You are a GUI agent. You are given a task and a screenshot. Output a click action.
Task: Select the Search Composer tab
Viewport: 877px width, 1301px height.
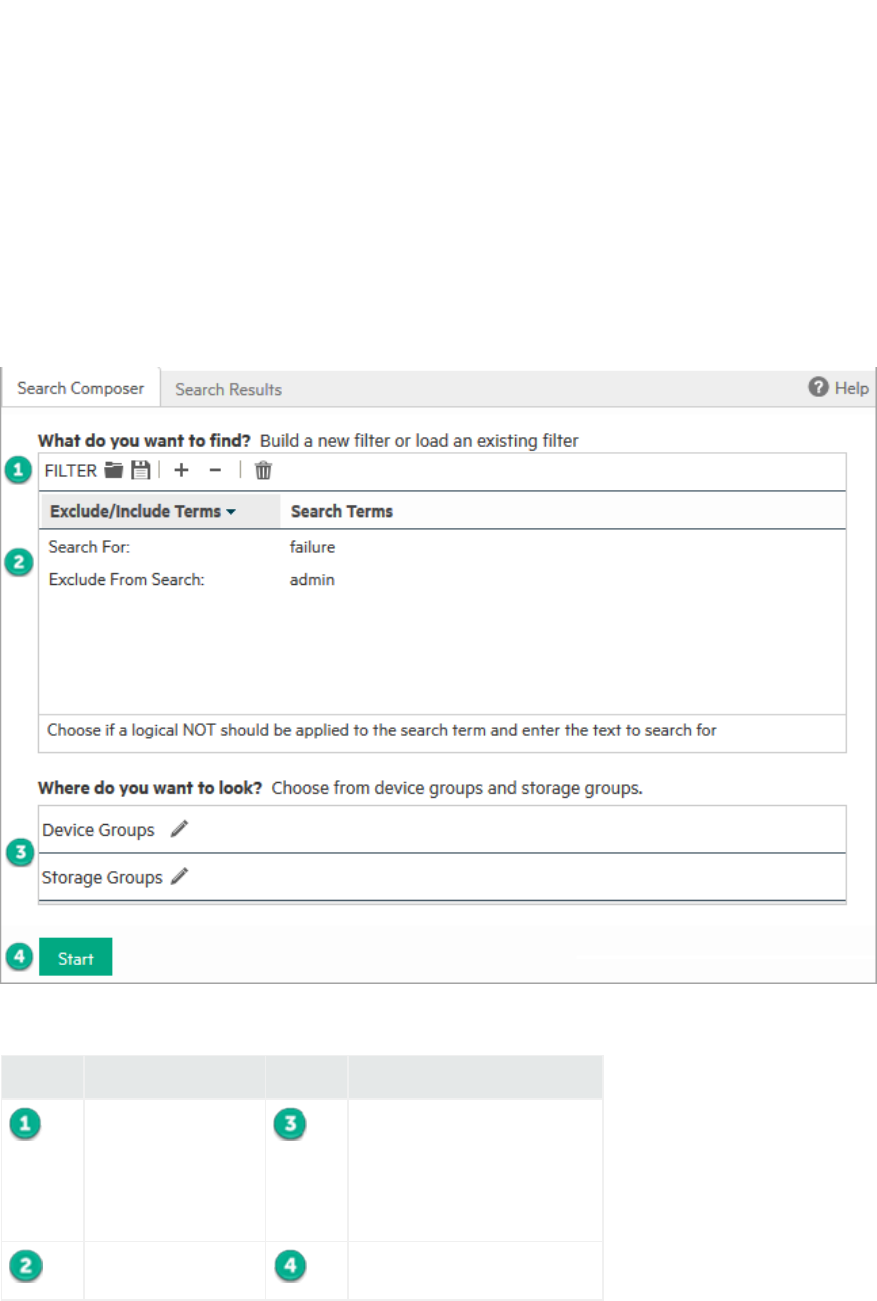click(81, 388)
